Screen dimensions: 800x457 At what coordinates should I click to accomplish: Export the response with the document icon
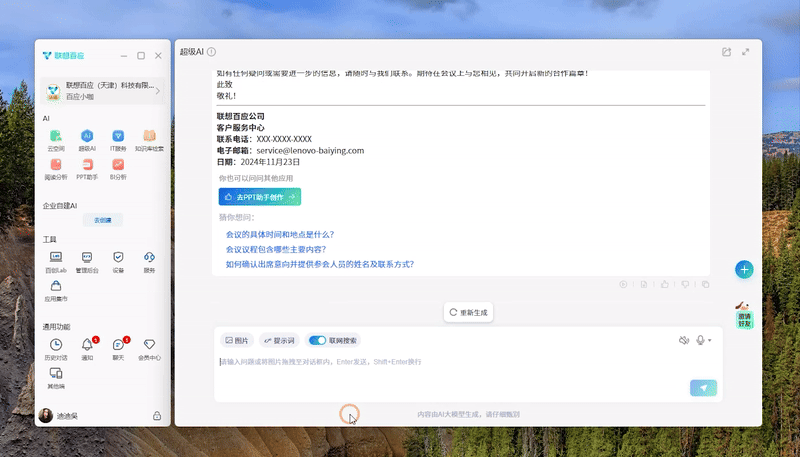tap(644, 284)
